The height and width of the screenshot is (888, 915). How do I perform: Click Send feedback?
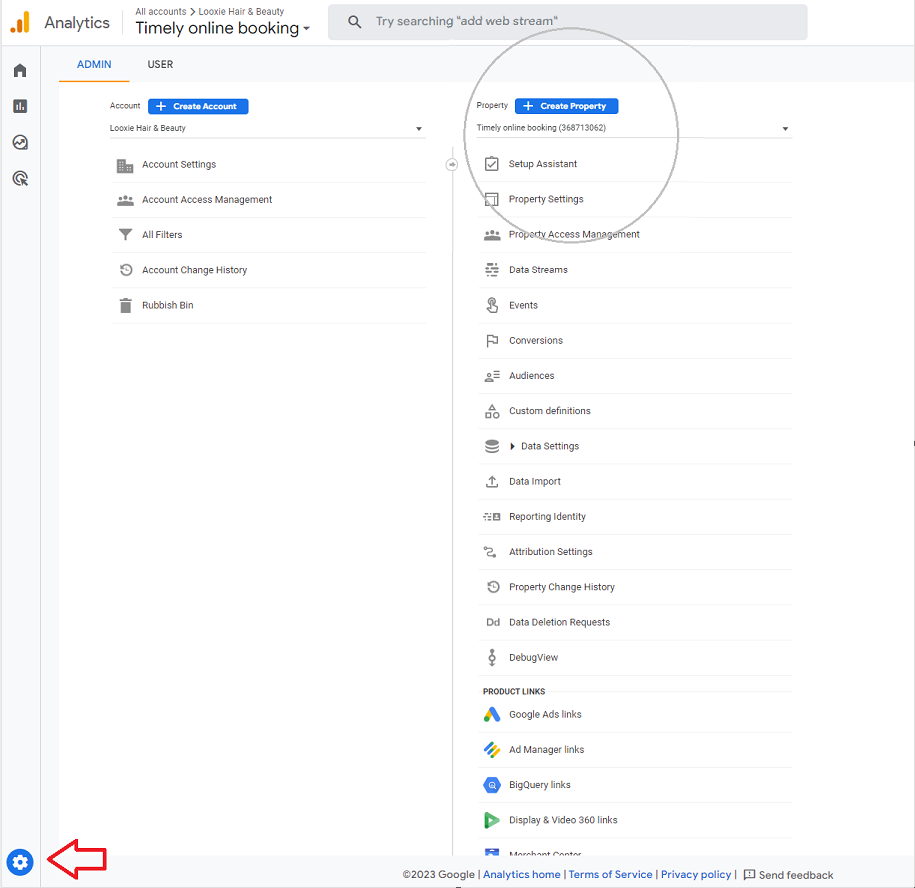788,875
